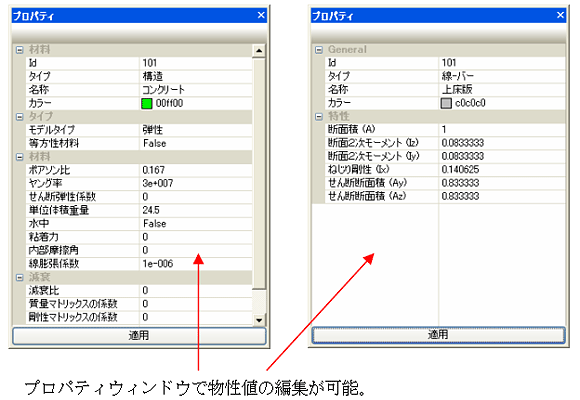The width and height of the screenshot is (580, 400).
Task: Click the scrollbar down arrow in left panel
Action: pyautogui.click(x=259, y=320)
